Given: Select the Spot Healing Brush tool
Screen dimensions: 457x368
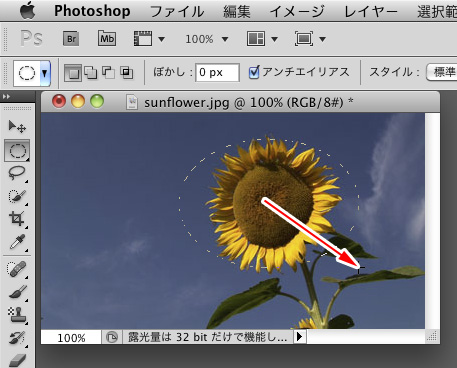Looking at the screenshot, I should pyautogui.click(x=17, y=269).
